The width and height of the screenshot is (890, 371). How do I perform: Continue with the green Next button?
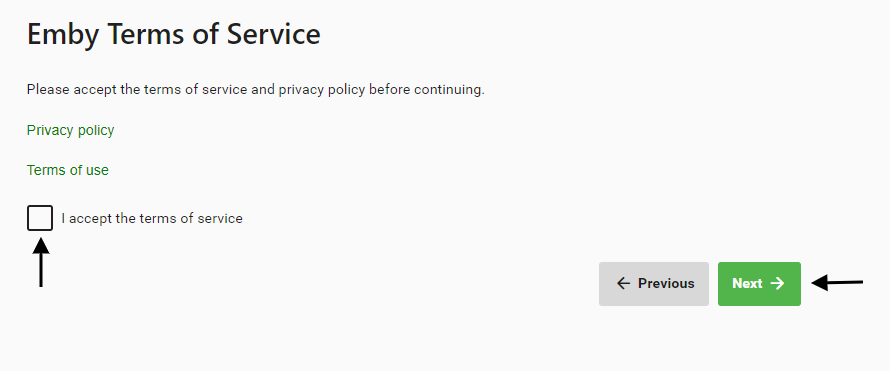tap(759, 284)
